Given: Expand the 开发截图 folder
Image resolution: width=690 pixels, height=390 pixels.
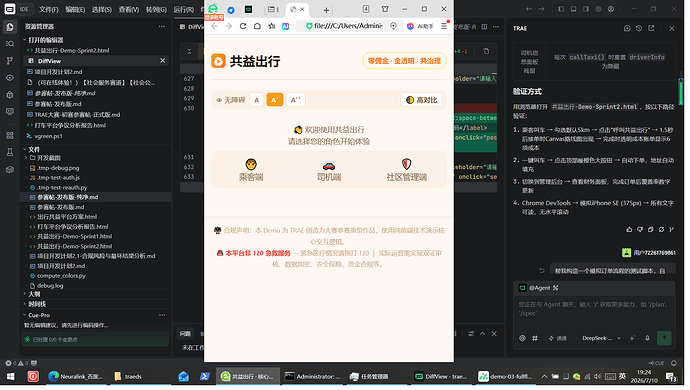Looking at the screenshot, I should pyautogui.click(x=48, y=158).
